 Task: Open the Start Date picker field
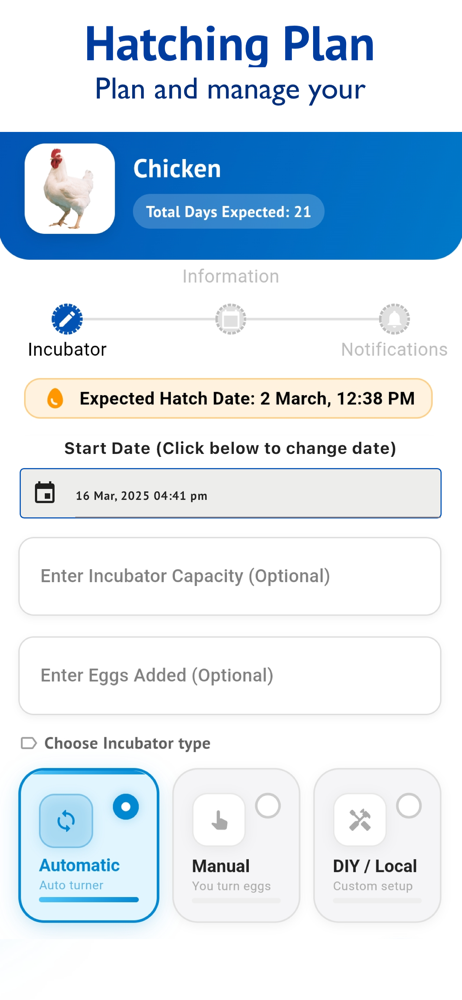pyautogui.click(x=230, y=494)
